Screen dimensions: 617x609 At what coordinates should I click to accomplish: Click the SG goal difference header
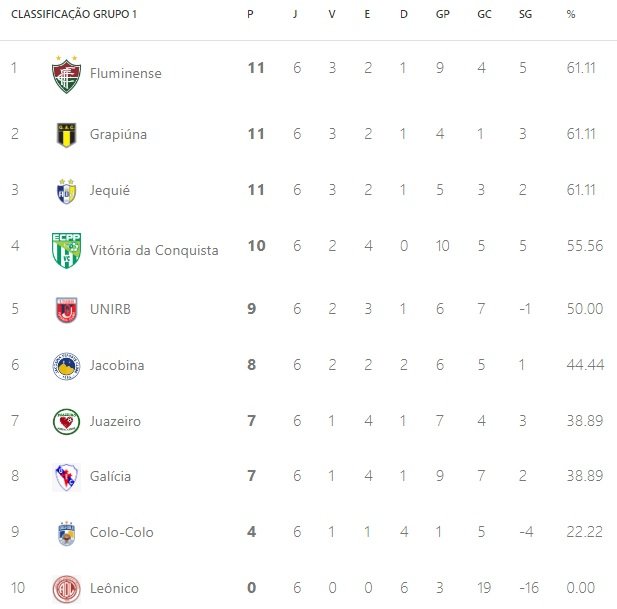[525, 14]
